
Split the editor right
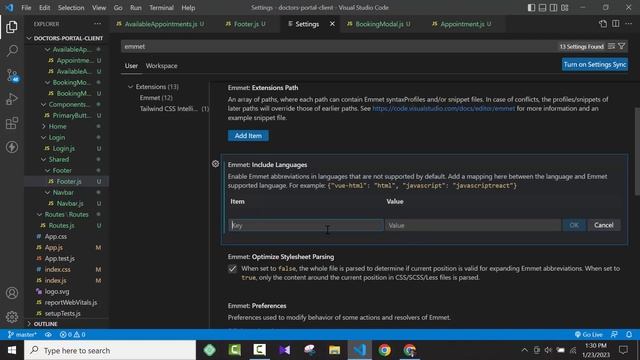pos(616,24)
